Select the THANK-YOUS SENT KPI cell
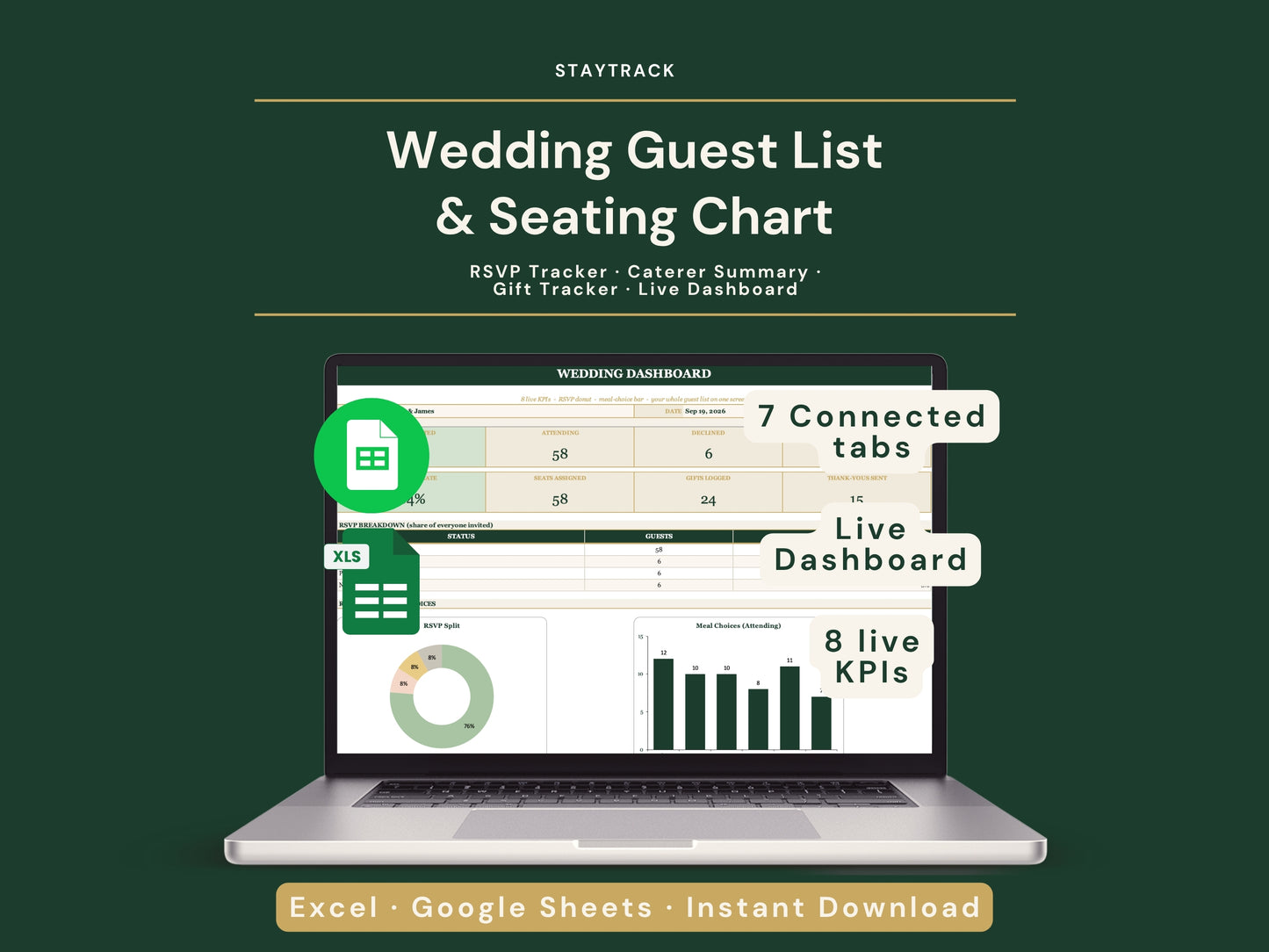The height and width of the screenshot is (952, 1269). pyautogui.click(x=856, y=492)
